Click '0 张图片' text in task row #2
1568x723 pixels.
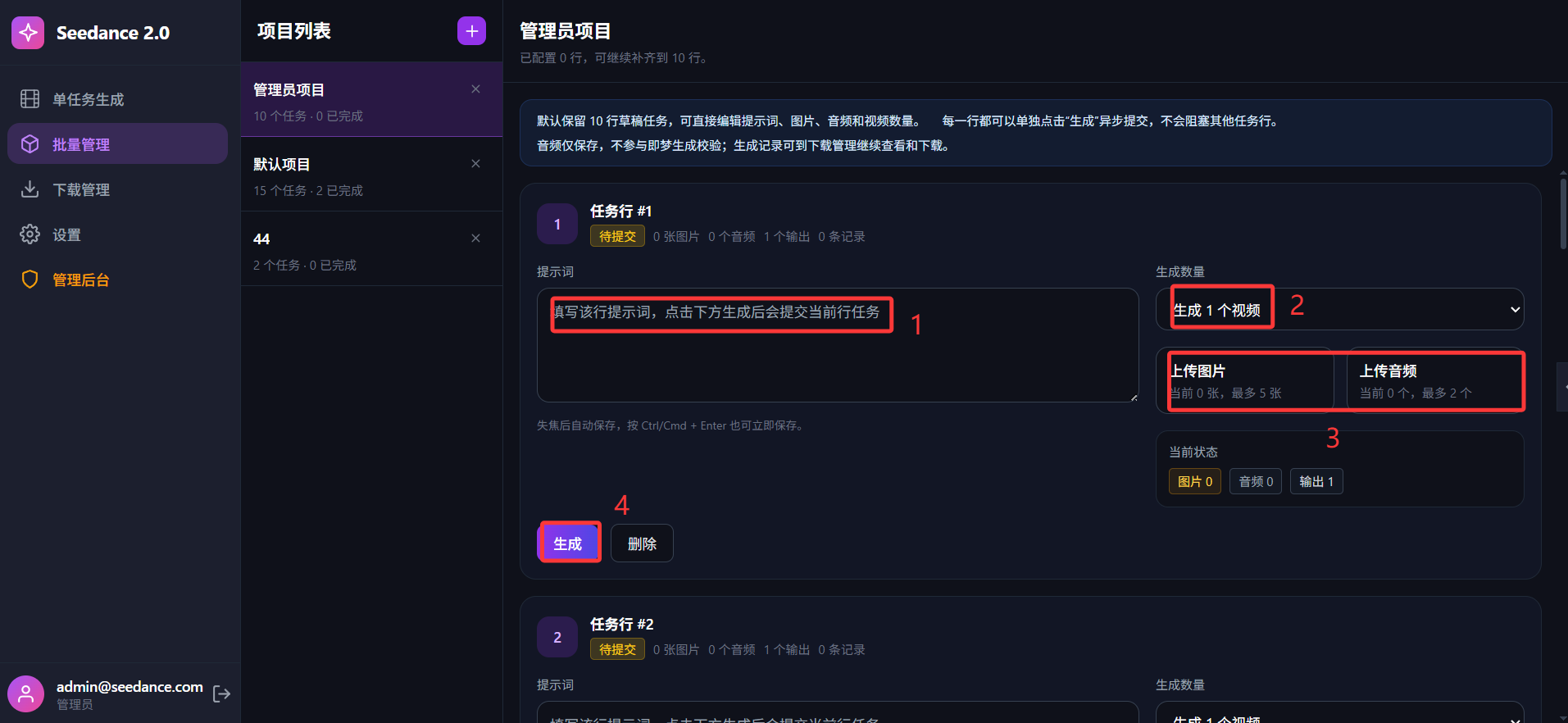click(x=676, y=649)
